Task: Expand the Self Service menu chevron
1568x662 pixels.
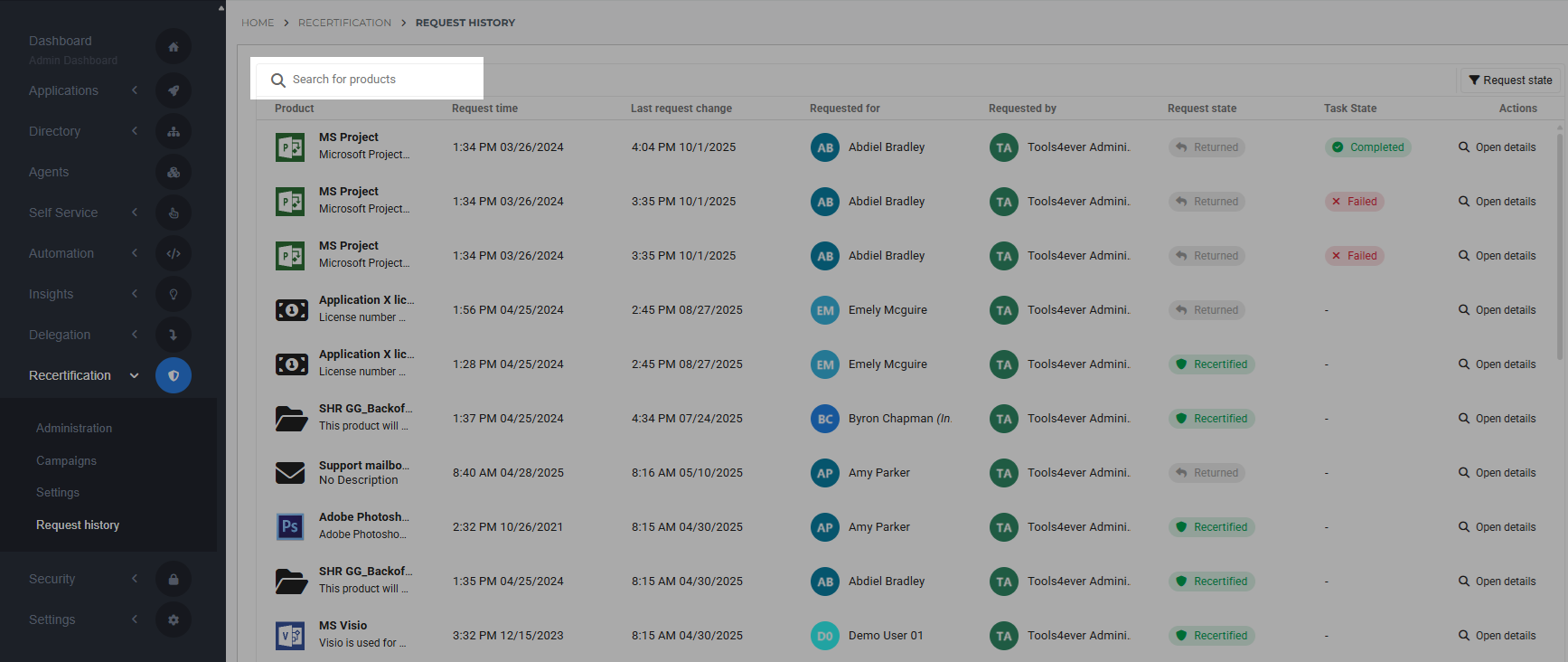Action: (x=135, y=213)
